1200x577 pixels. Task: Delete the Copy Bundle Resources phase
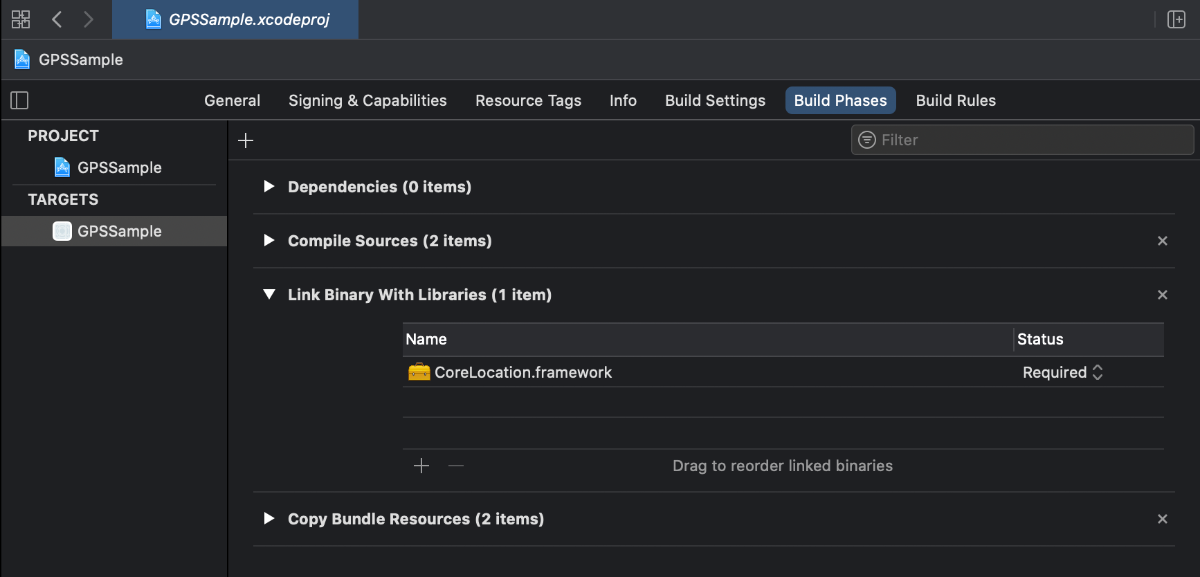[x=1162, y=519]
